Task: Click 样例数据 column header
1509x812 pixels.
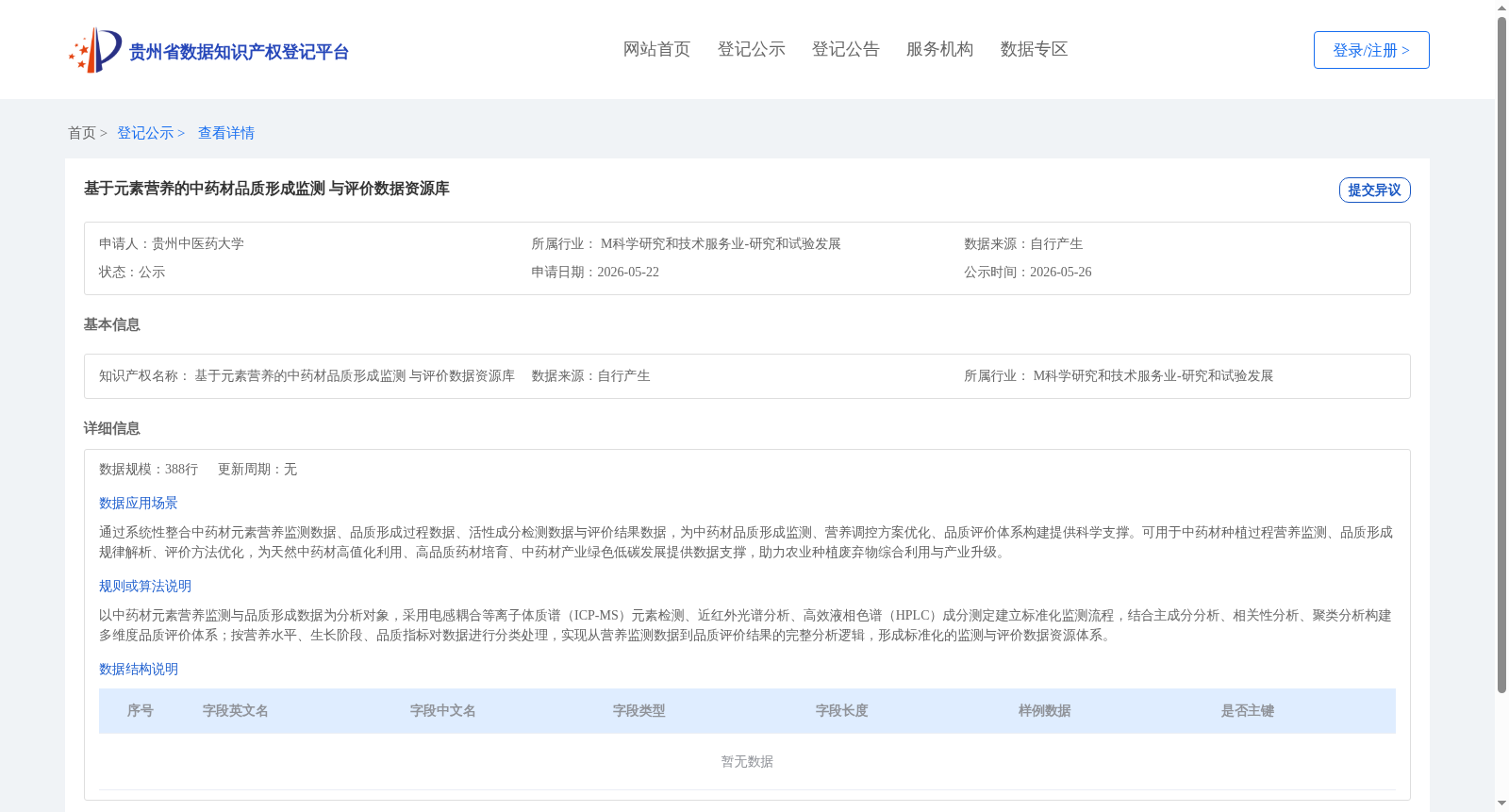Action: pos(1045,711)
